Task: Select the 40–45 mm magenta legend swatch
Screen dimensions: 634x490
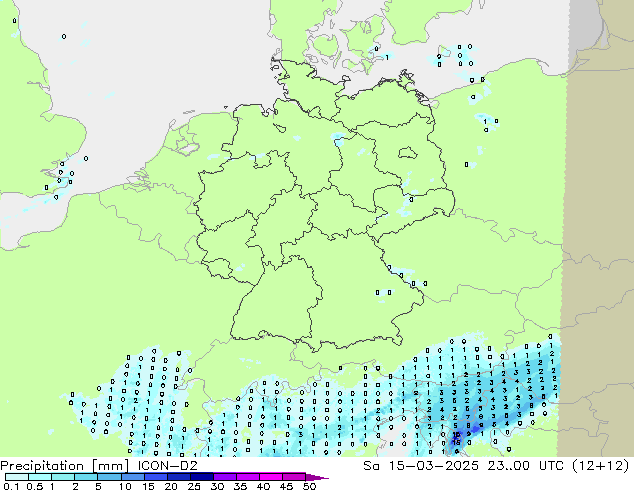Action: coord(271,477)
